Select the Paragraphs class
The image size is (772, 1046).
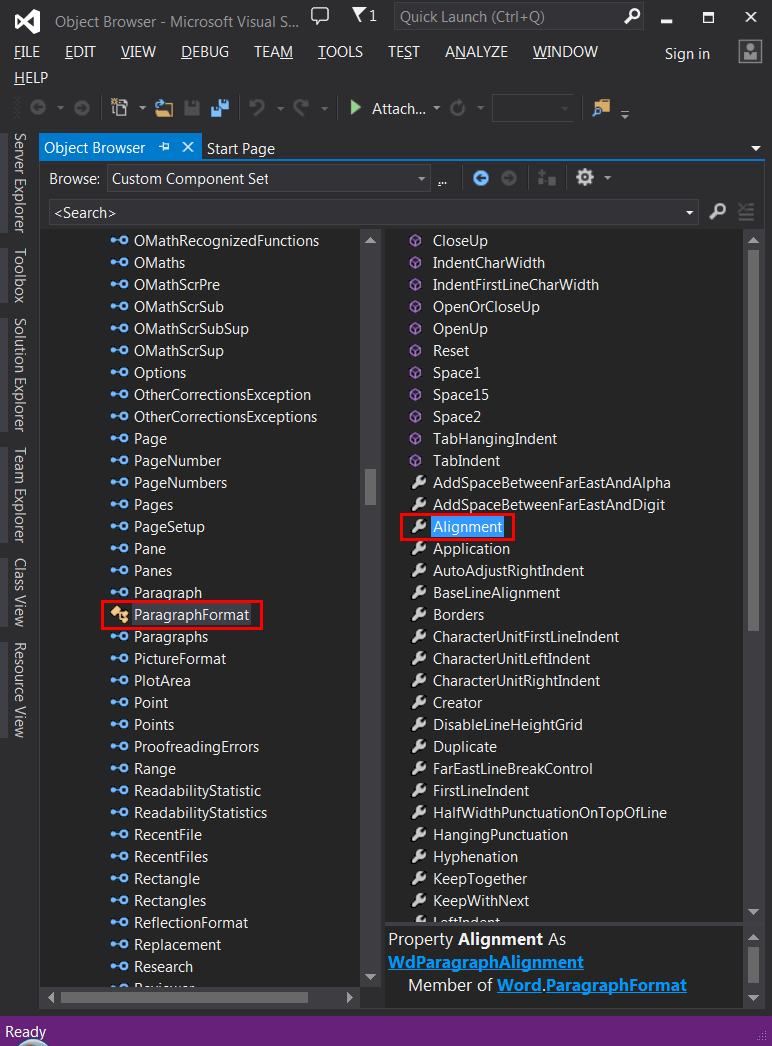point(171,637)
